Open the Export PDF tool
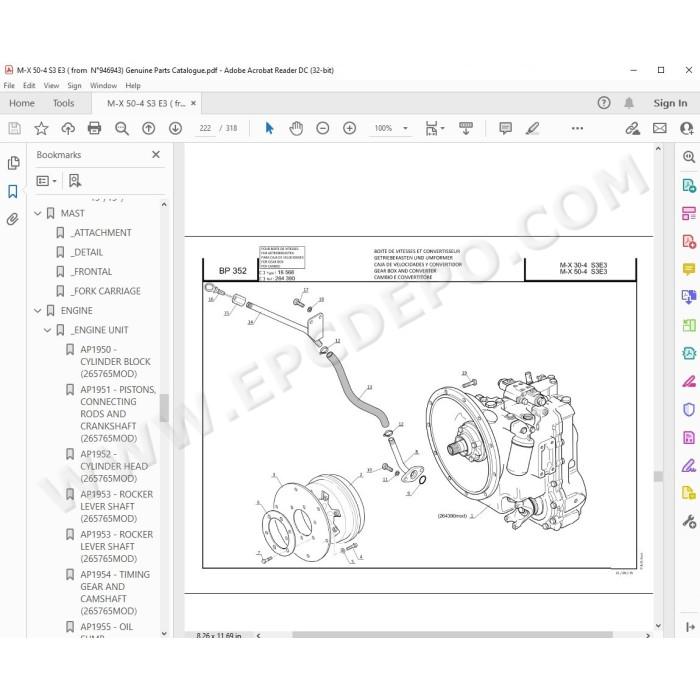This screenshot has width=700, height=700. (689, 185)
